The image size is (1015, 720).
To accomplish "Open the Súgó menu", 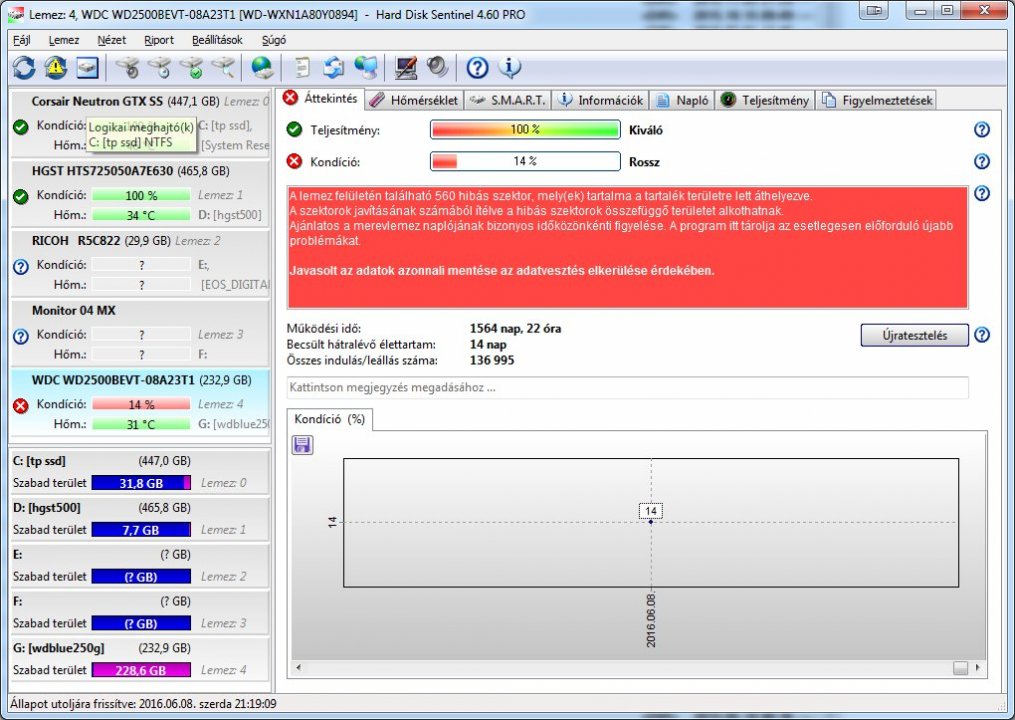I will coord(274,40).
